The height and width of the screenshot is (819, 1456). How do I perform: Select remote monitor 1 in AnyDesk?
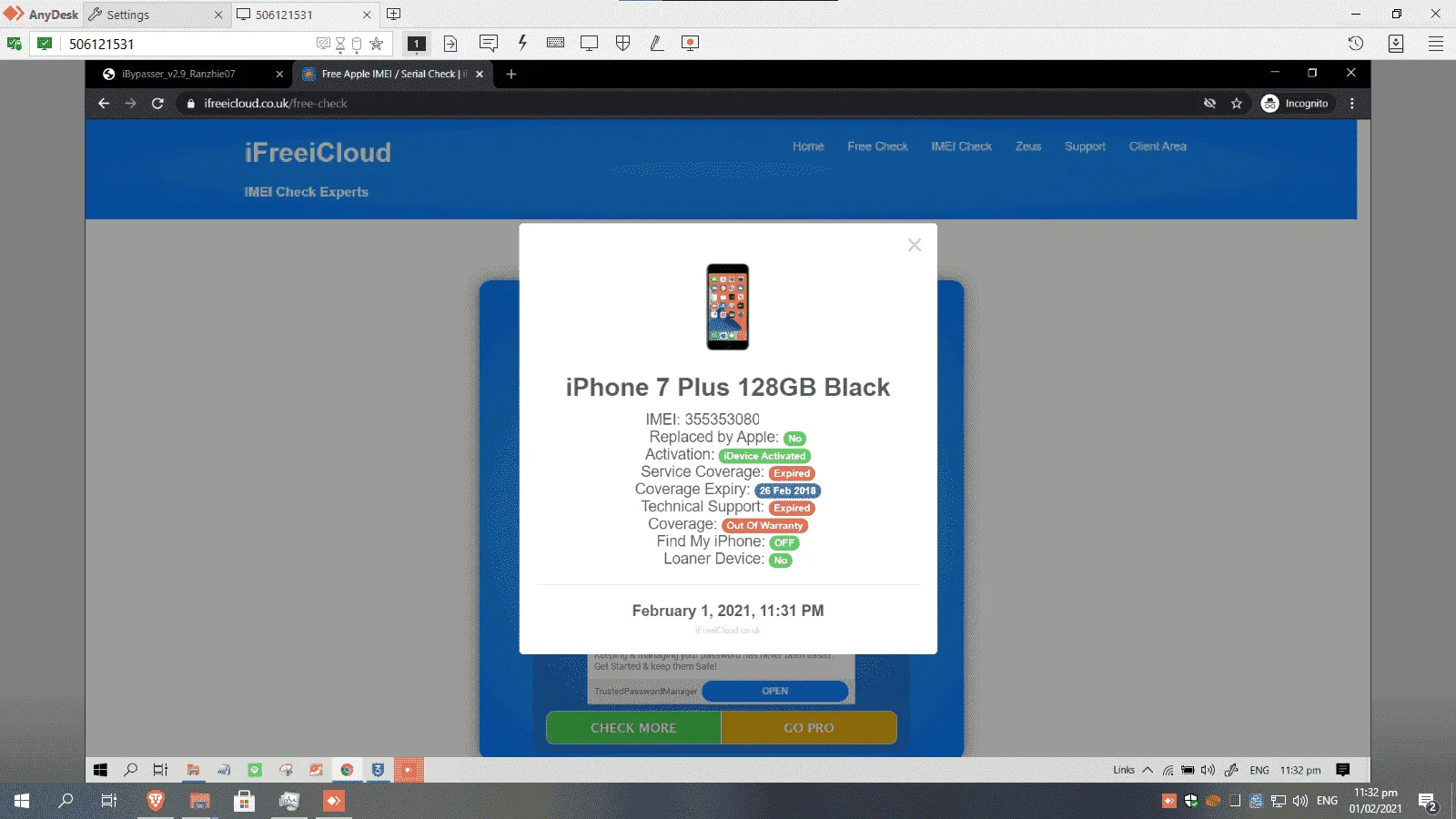point(417,44)
